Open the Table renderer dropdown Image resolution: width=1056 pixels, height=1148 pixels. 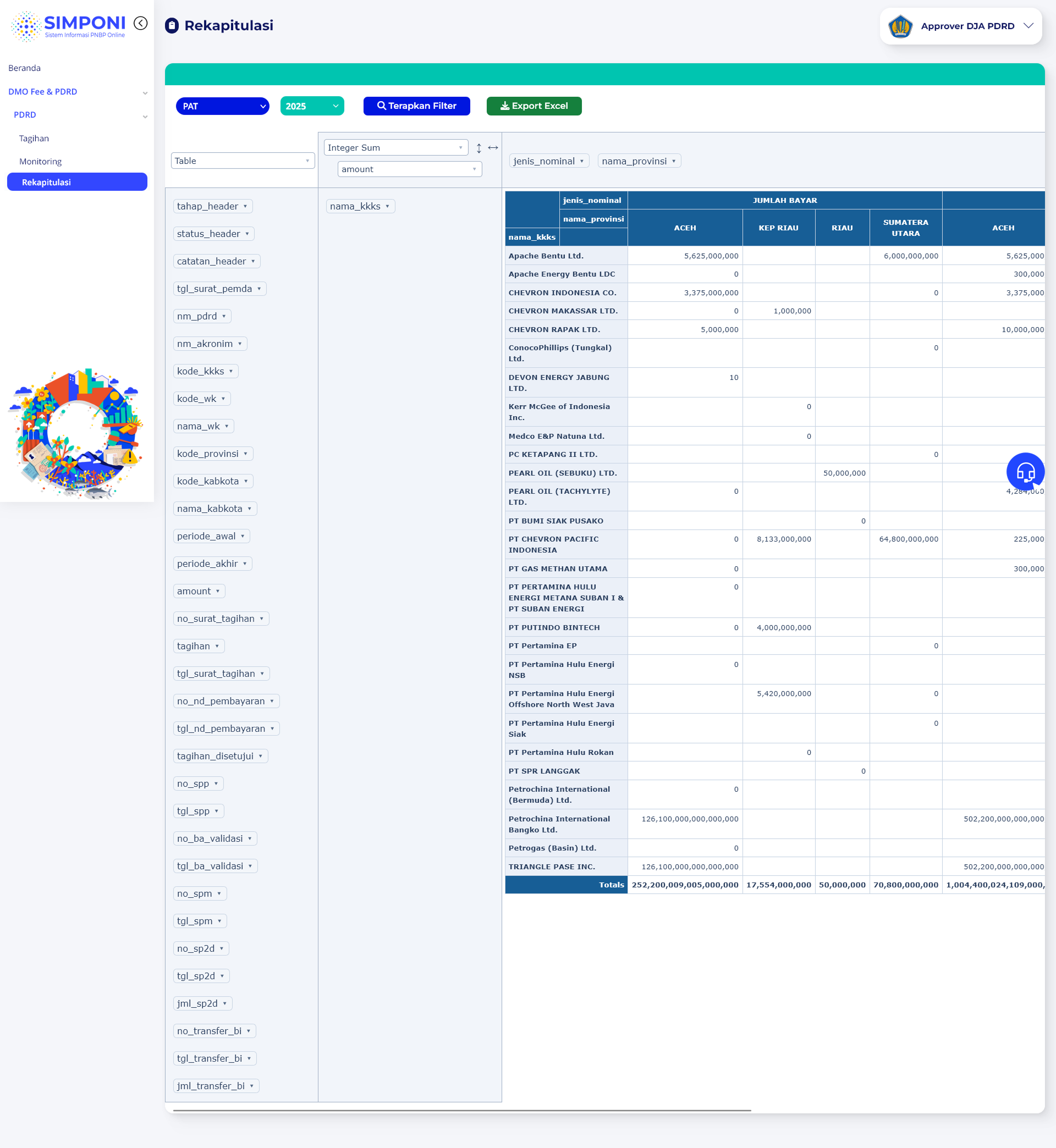pyautogui.click(x=243, y=161)
